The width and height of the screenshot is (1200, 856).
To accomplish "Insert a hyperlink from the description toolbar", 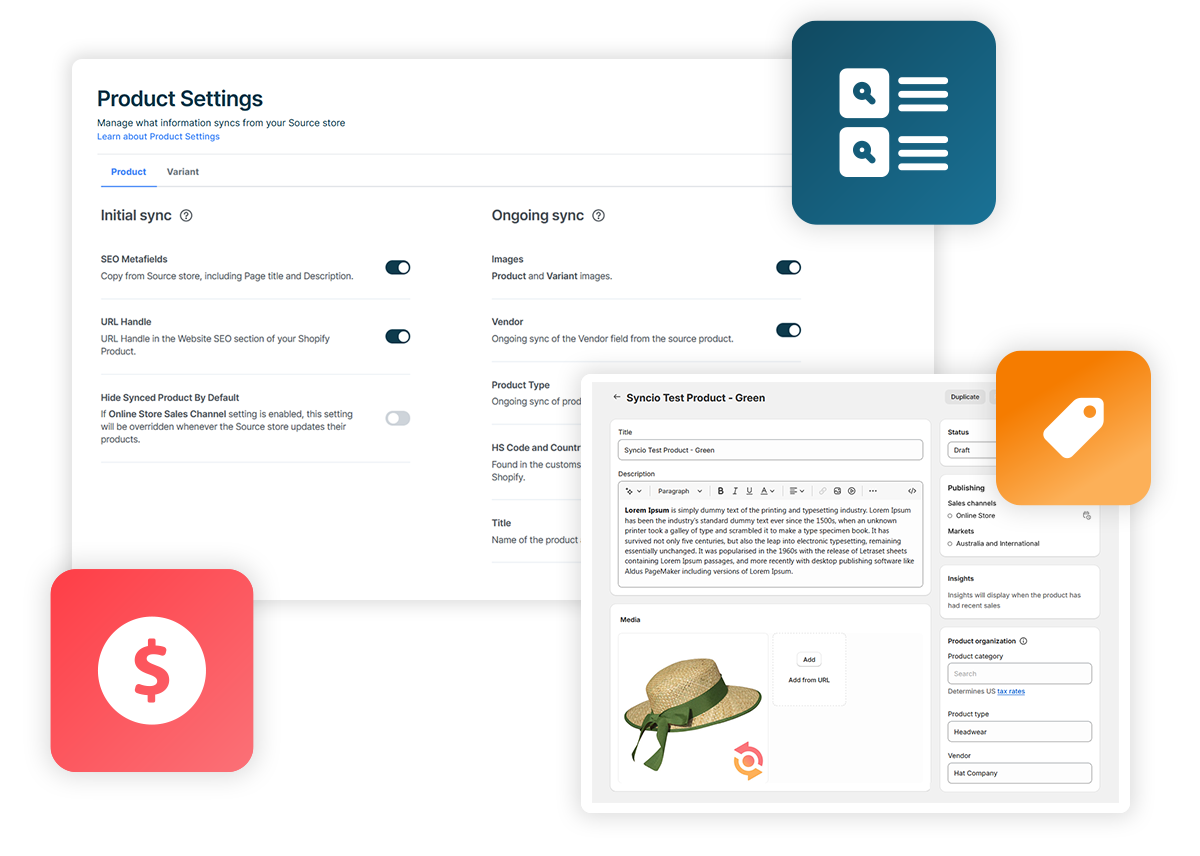I will click(822, 490).
